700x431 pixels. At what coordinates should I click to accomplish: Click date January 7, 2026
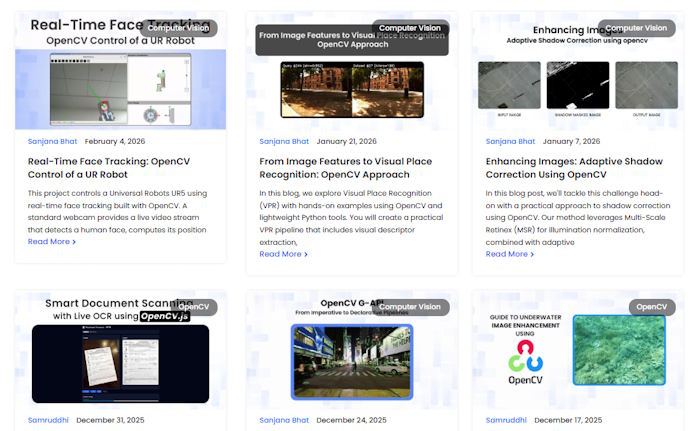[571, 141]
